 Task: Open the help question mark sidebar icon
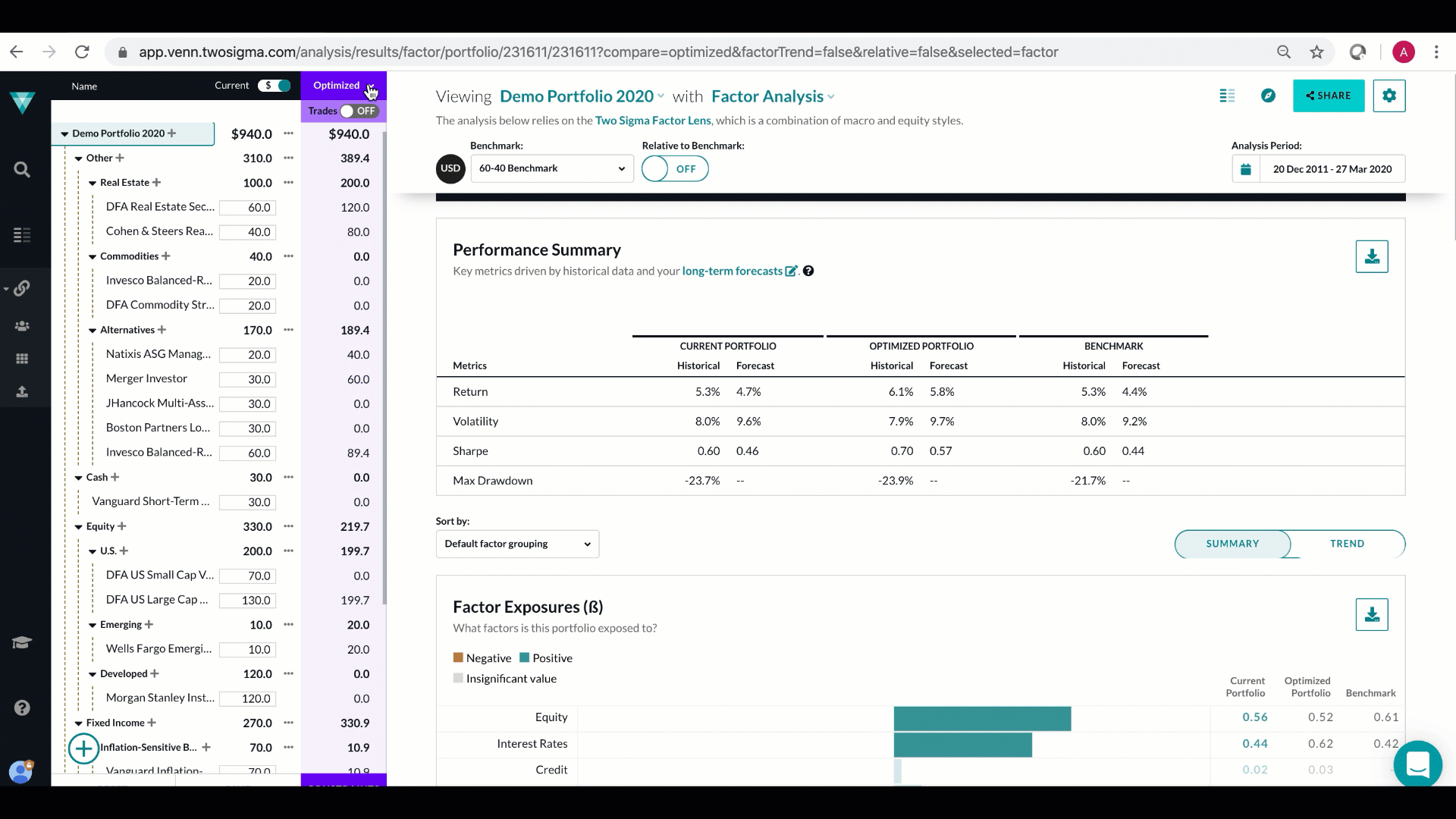point(22,708)
